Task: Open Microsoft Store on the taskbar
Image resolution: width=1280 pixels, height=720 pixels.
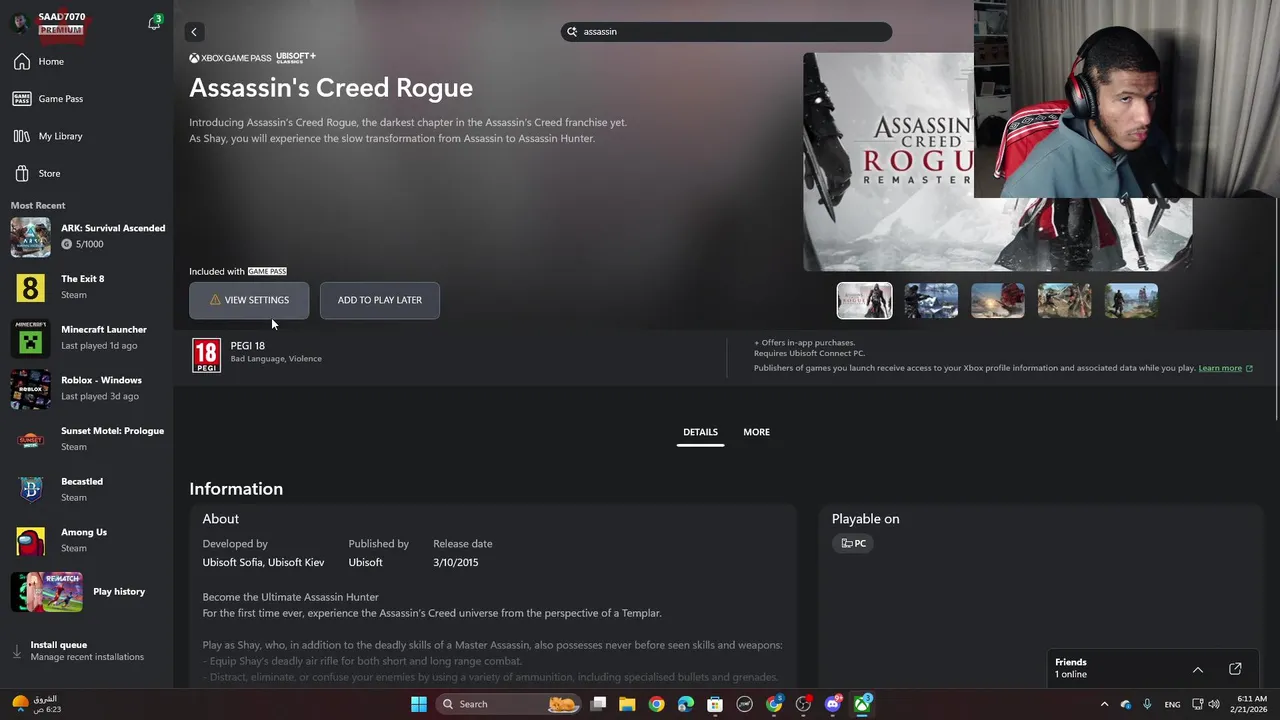Action: click(x=715, y=704)
